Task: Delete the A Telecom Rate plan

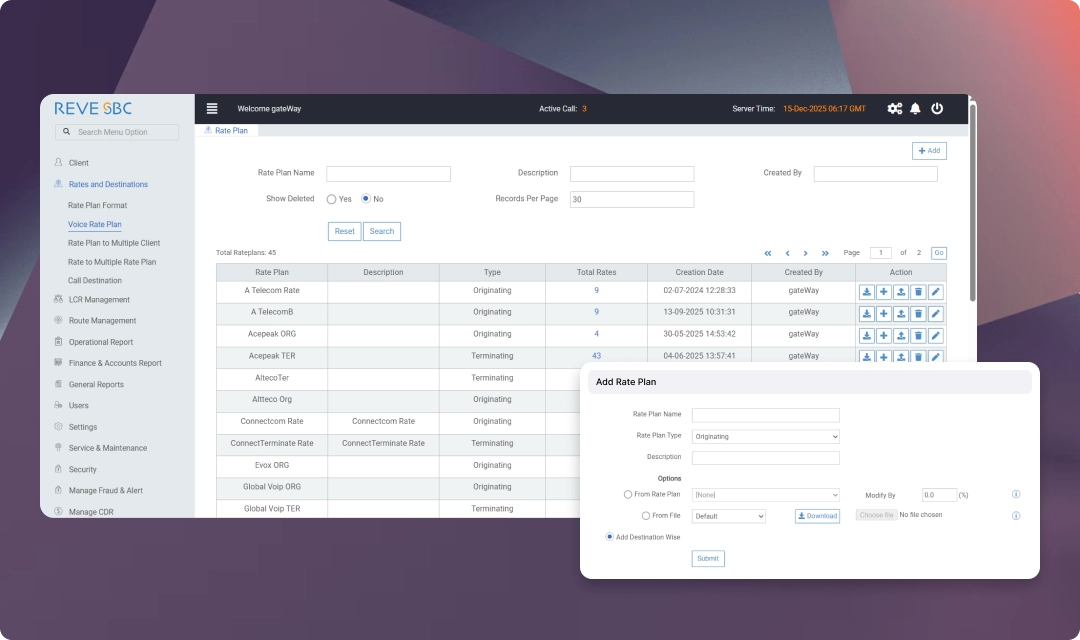Action: click(x=918, y=292)
